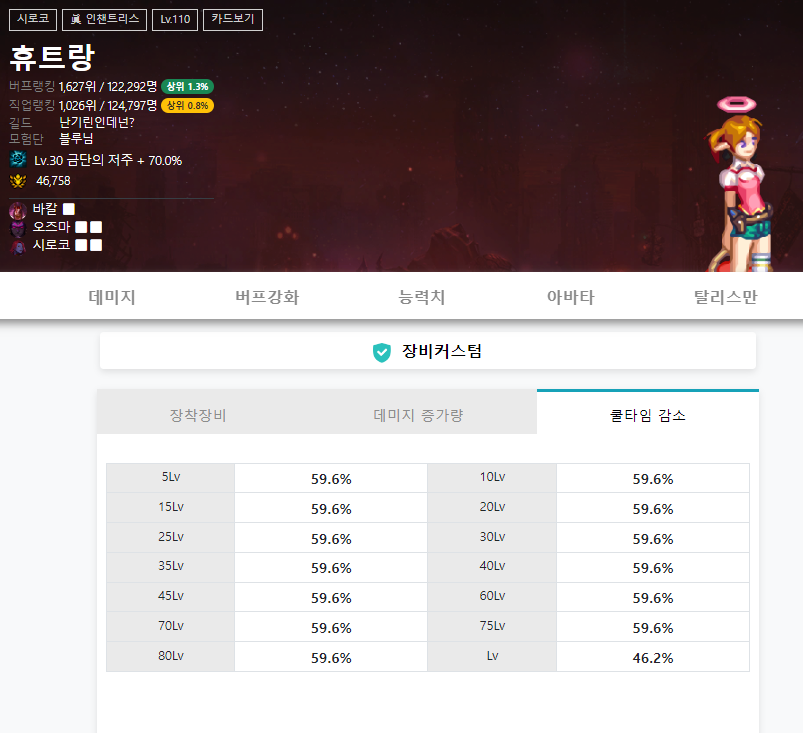The width and height of the screenshot is (803, 733).
Task: Click the 60Lv row label
Action: click(492, 596)
